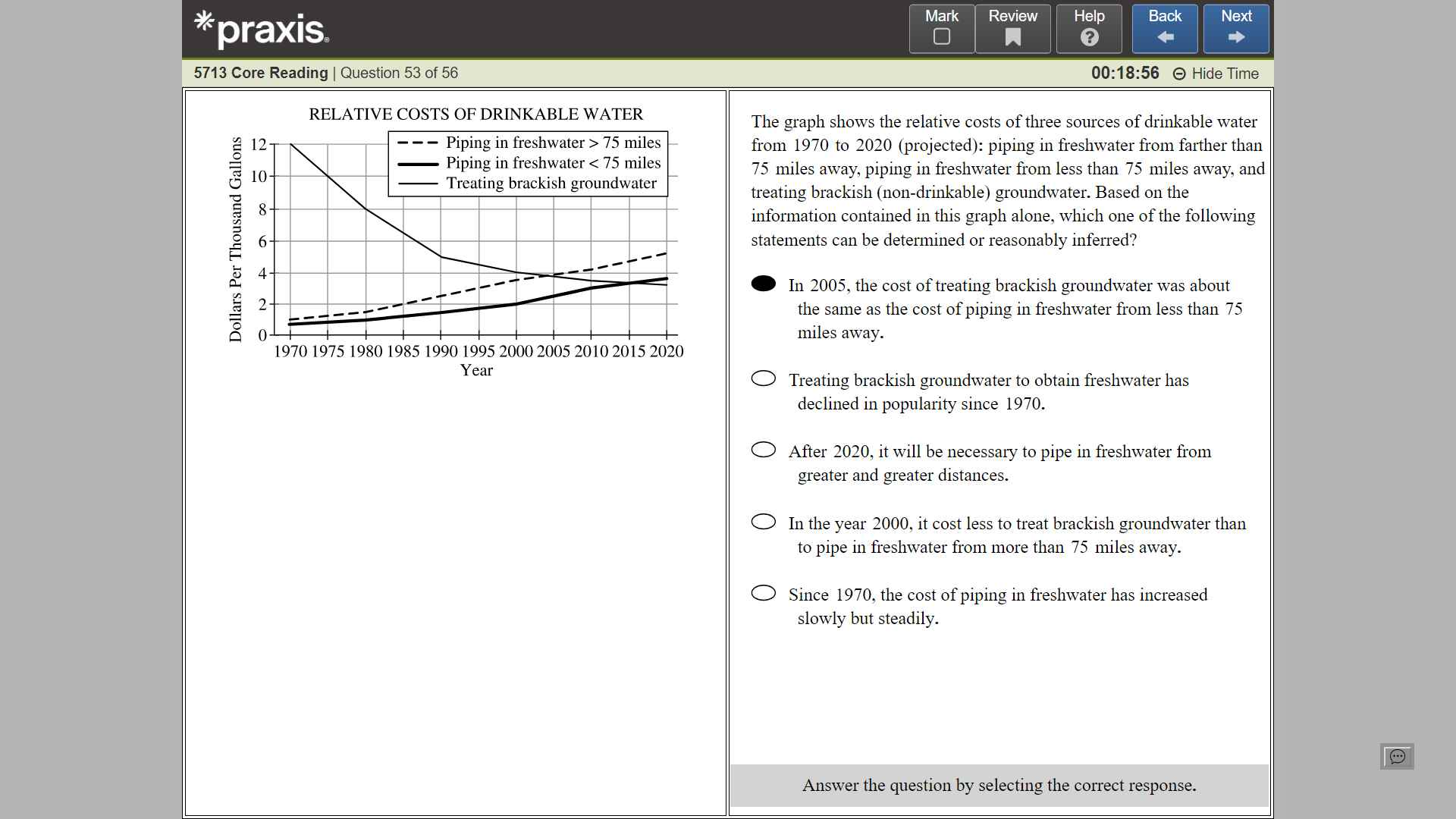Image resolution: width=1456 pixels, height=819 pixels.
Task: Click the 00:18:56 timer display
Action: tap(1125, 73)
